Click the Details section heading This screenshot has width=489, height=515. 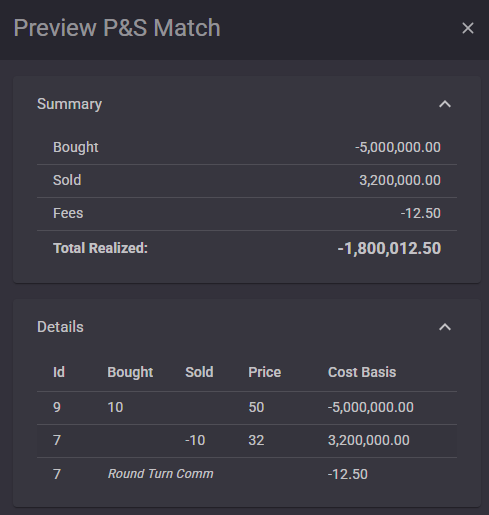click(x=60, y=327)
